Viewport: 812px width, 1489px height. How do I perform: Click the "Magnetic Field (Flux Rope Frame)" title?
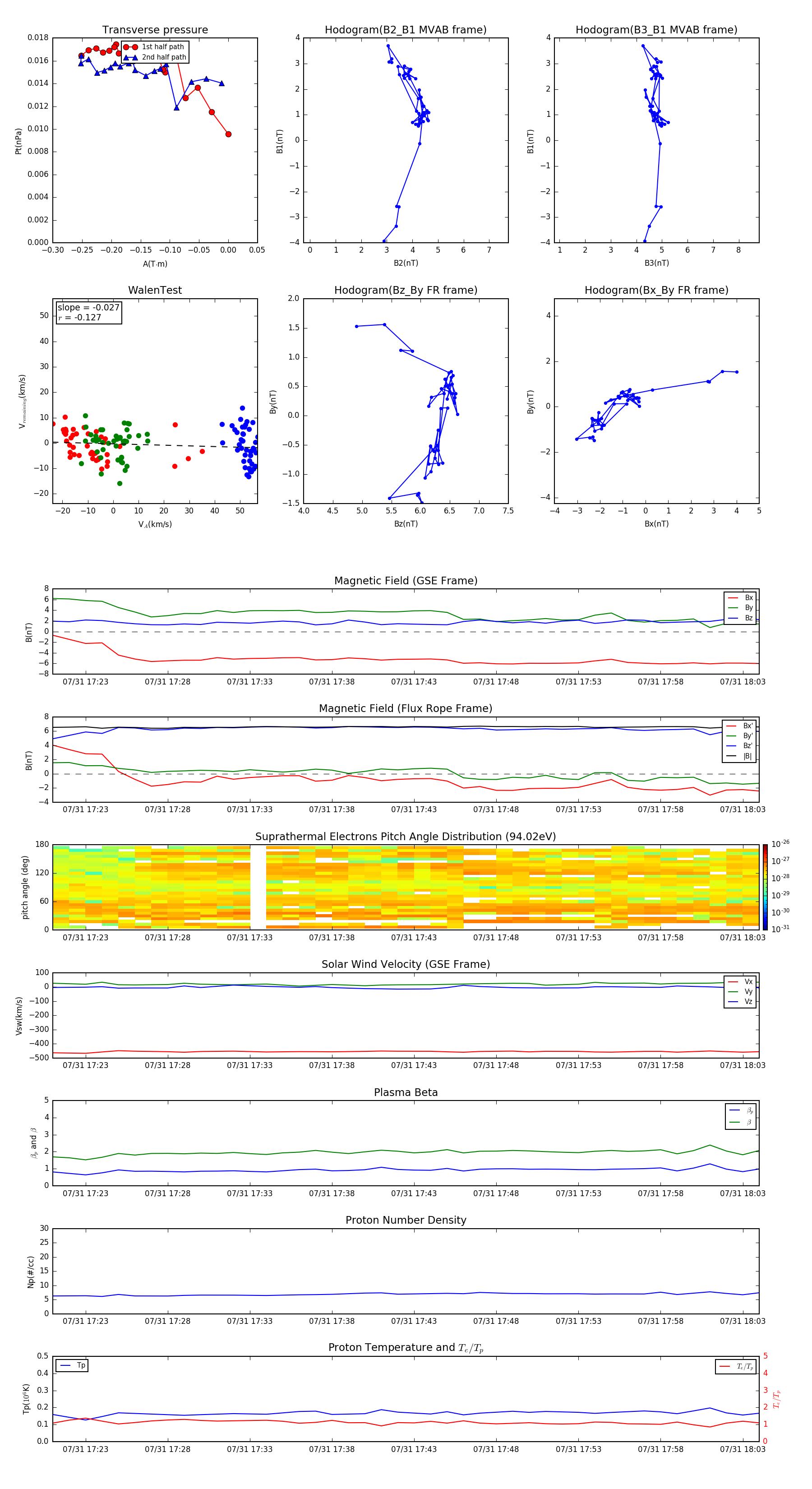pyautogui.click(x=406, y=708)
